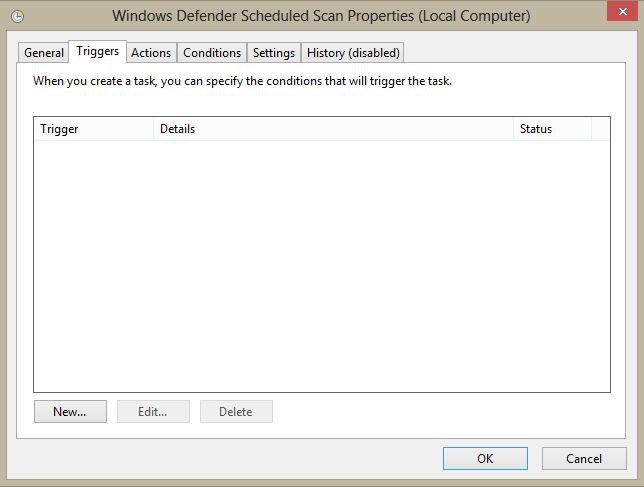Go to the Conditions tab
The height and width of the screenshot is (487, 644).
click(212, 53)
